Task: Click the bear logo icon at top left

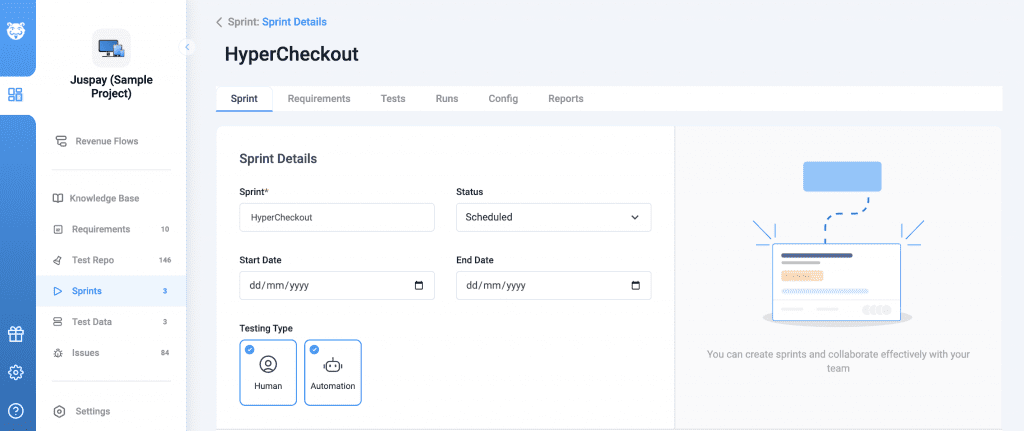Action: 16,31
